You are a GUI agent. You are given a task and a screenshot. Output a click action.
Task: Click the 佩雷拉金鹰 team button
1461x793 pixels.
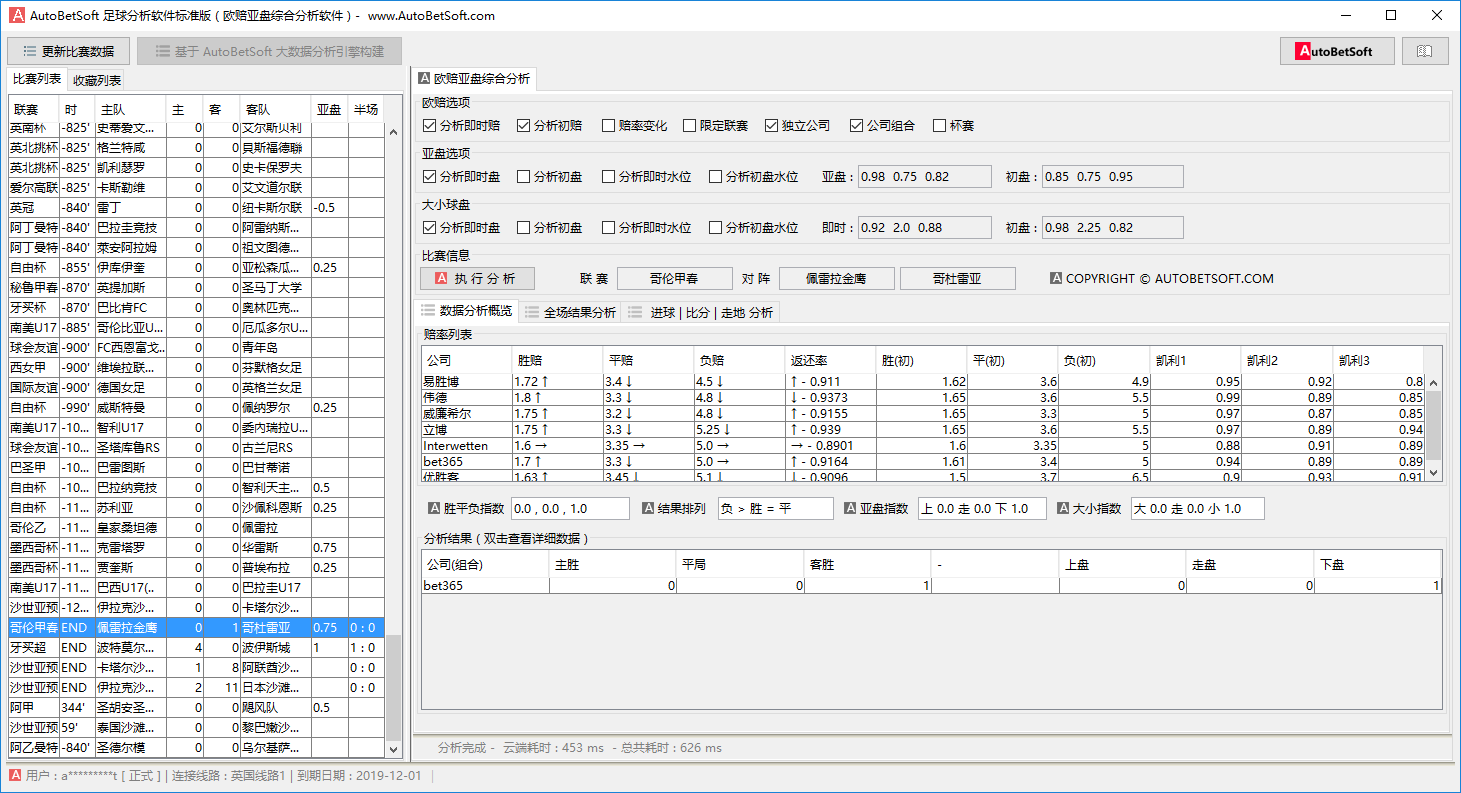point(836,279)
